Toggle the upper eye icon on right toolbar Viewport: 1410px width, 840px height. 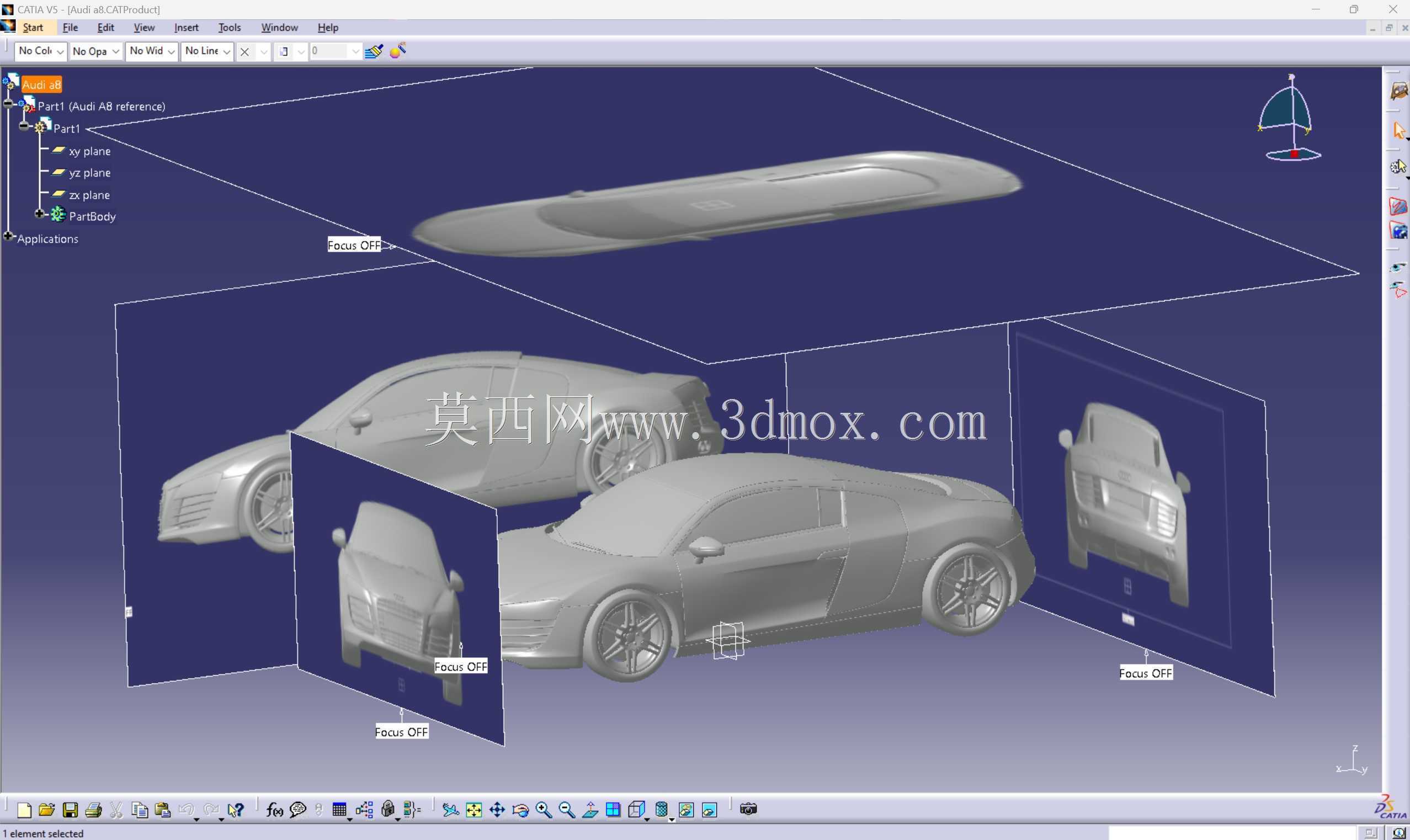pos(1398,268)
